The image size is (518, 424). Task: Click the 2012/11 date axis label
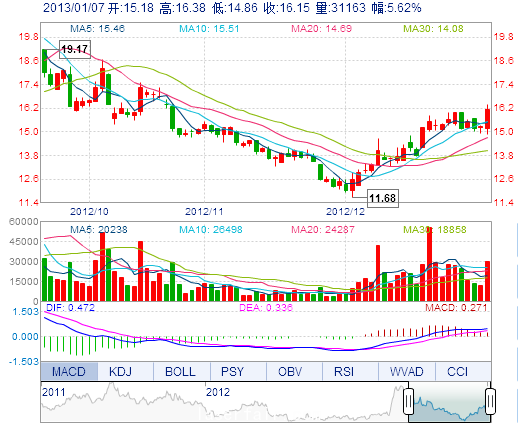(204, 211)
